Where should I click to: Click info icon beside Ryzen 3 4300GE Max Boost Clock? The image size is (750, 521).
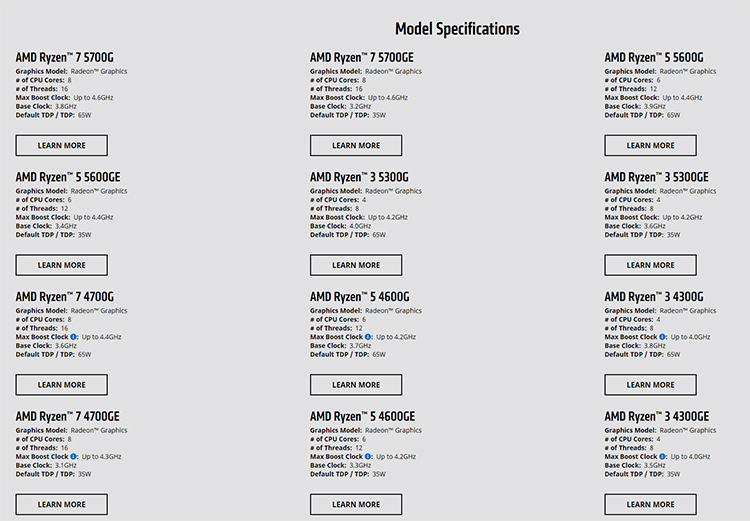click(x=662, y=456)
